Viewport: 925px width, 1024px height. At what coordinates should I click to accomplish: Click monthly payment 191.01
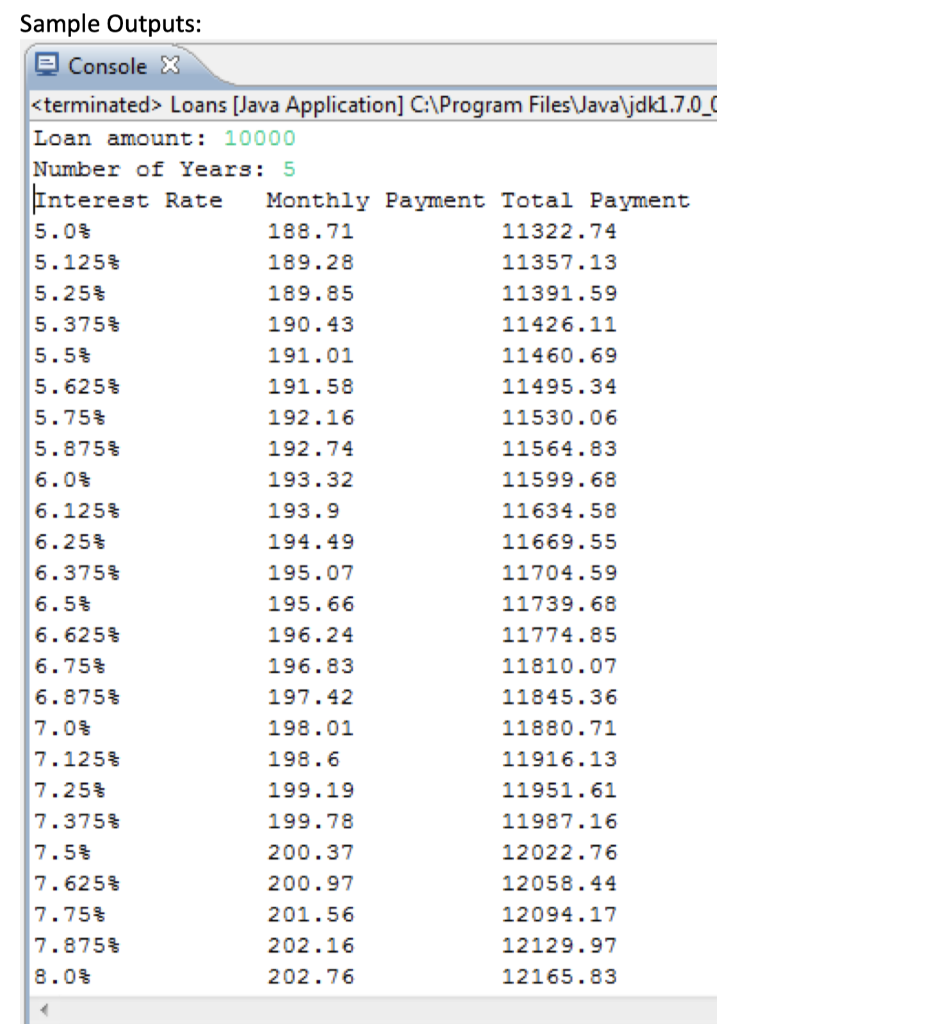coord(310,355)
